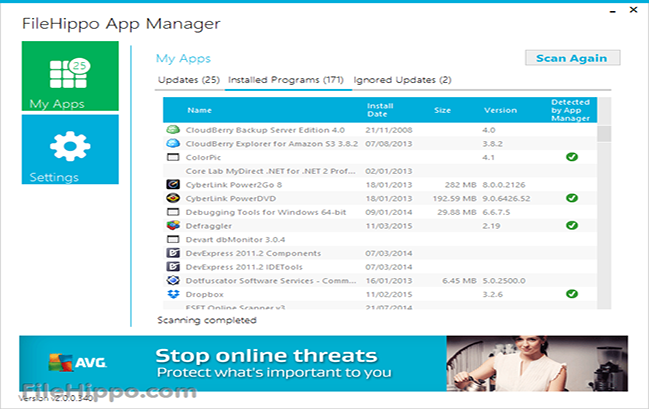Open the My Apps tile
The image size is (649, 409).
tap(70, 76)
